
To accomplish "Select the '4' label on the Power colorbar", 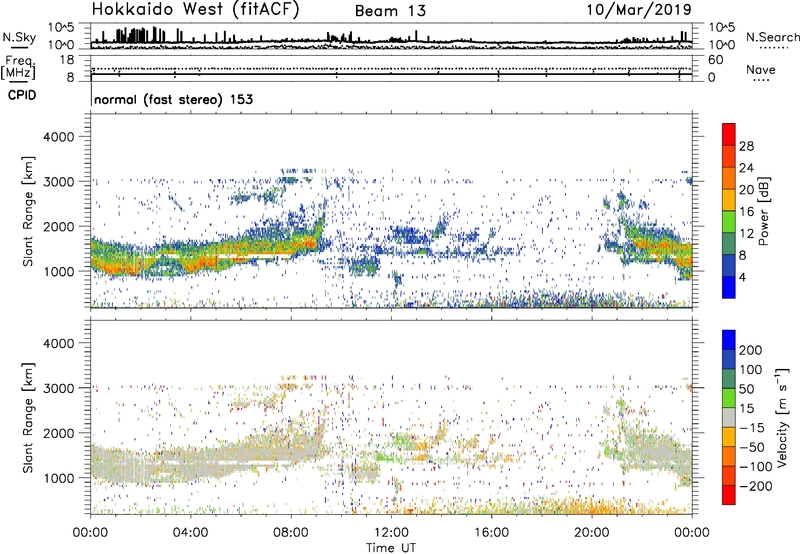I will click(742, 277).
